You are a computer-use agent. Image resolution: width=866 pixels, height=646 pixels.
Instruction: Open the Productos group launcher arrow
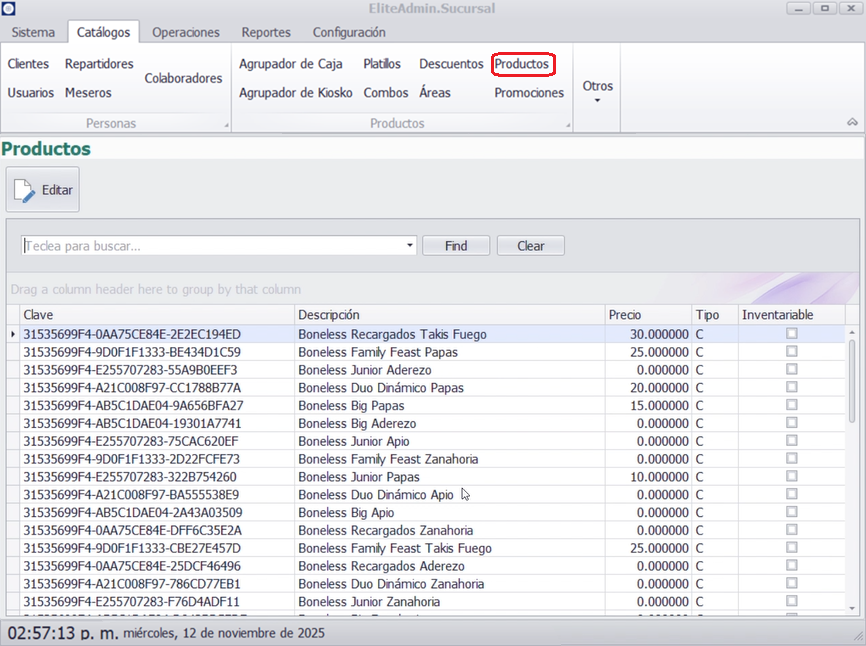[568, 125]
